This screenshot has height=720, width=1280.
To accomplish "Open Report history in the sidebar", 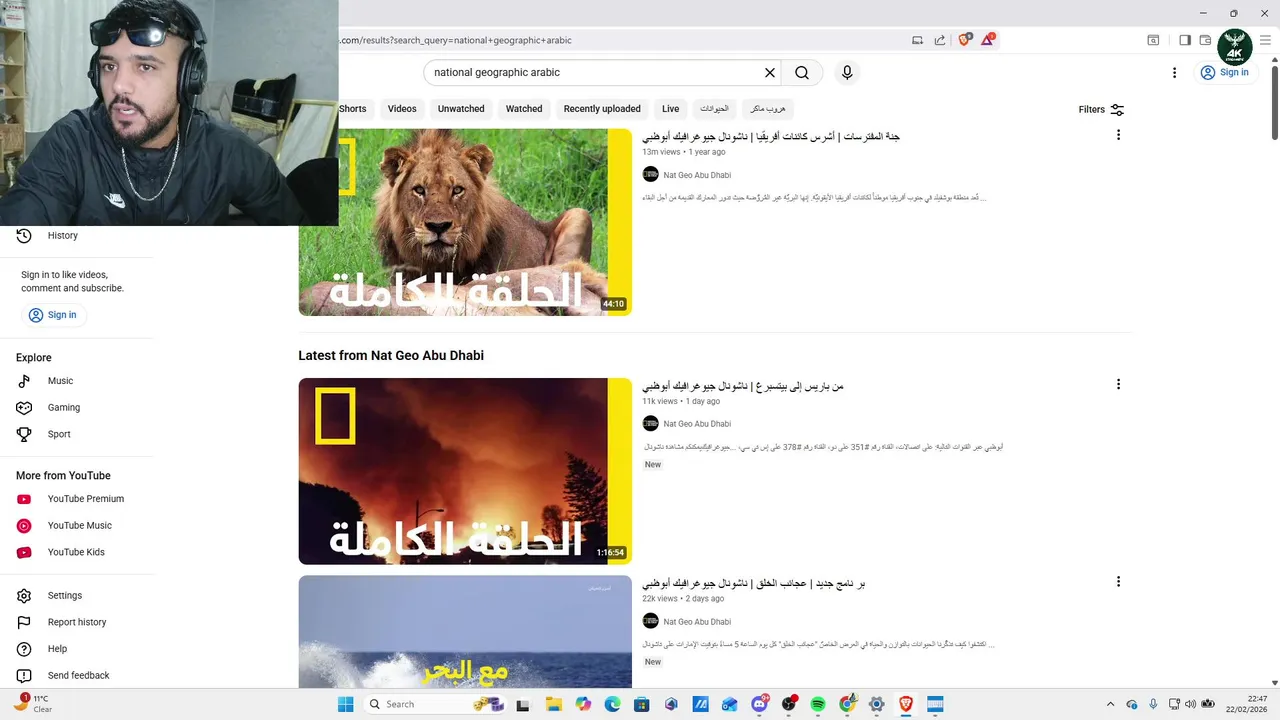I will point(77,622).
